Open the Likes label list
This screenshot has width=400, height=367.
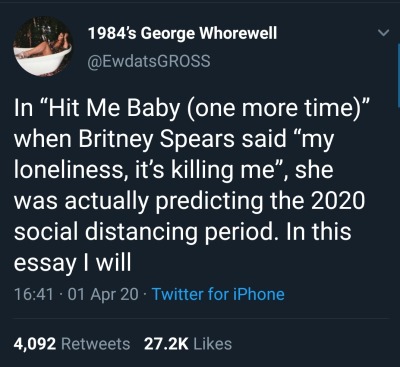pyautogui.click(x=213, y=344)
